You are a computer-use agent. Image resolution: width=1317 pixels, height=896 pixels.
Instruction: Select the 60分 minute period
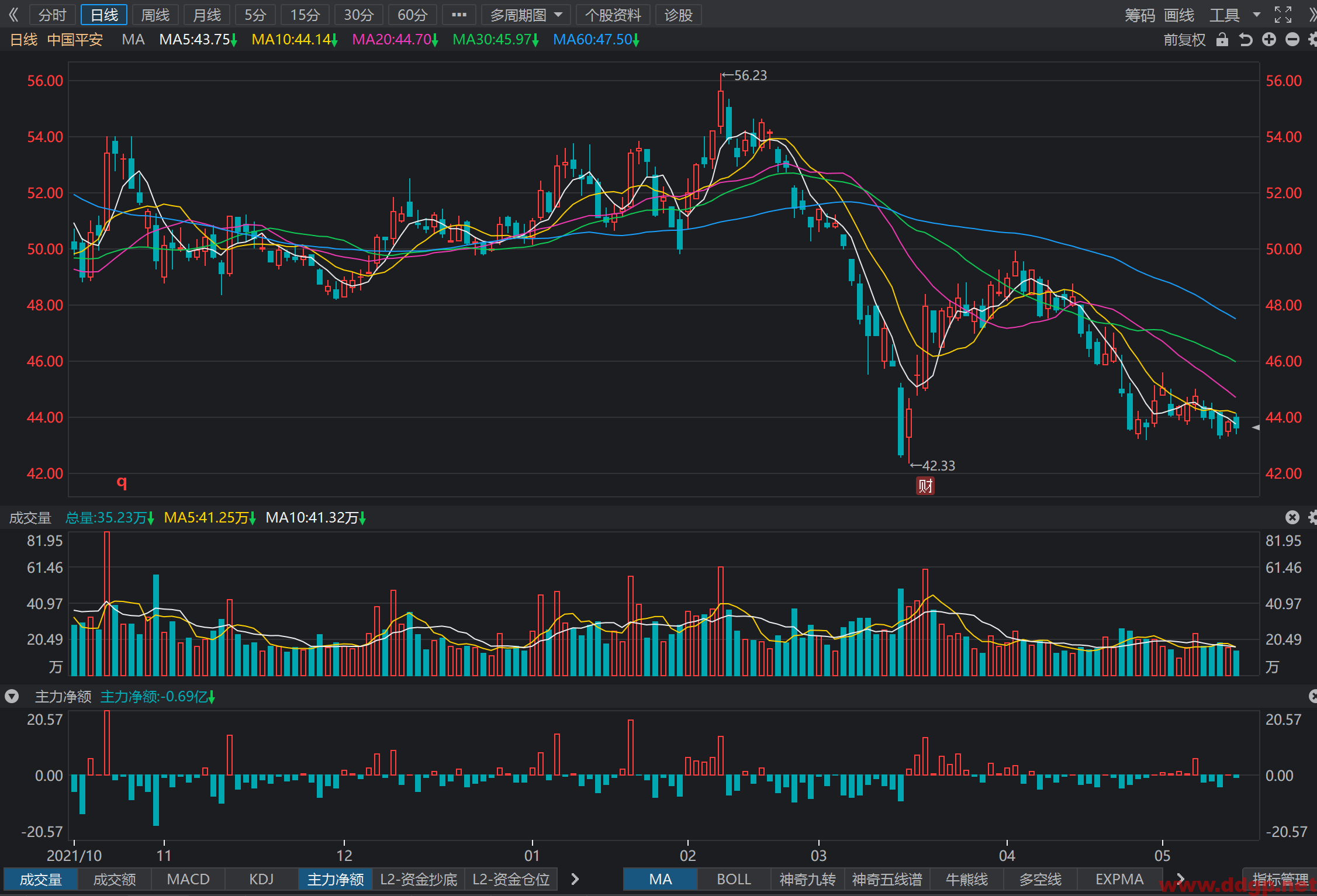click(412, 15)
